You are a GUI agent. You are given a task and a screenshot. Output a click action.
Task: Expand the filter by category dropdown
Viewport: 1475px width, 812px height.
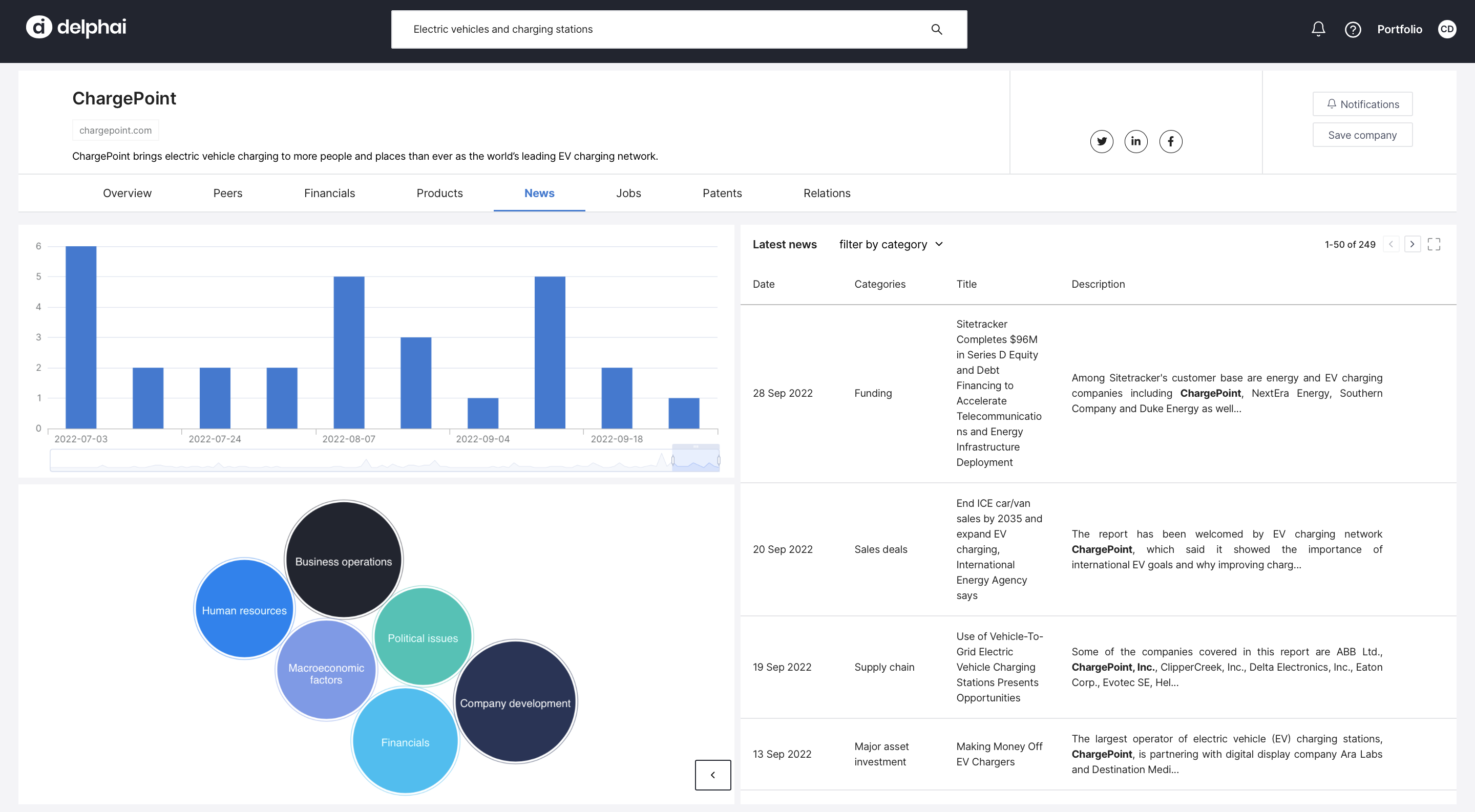point(891,244)
